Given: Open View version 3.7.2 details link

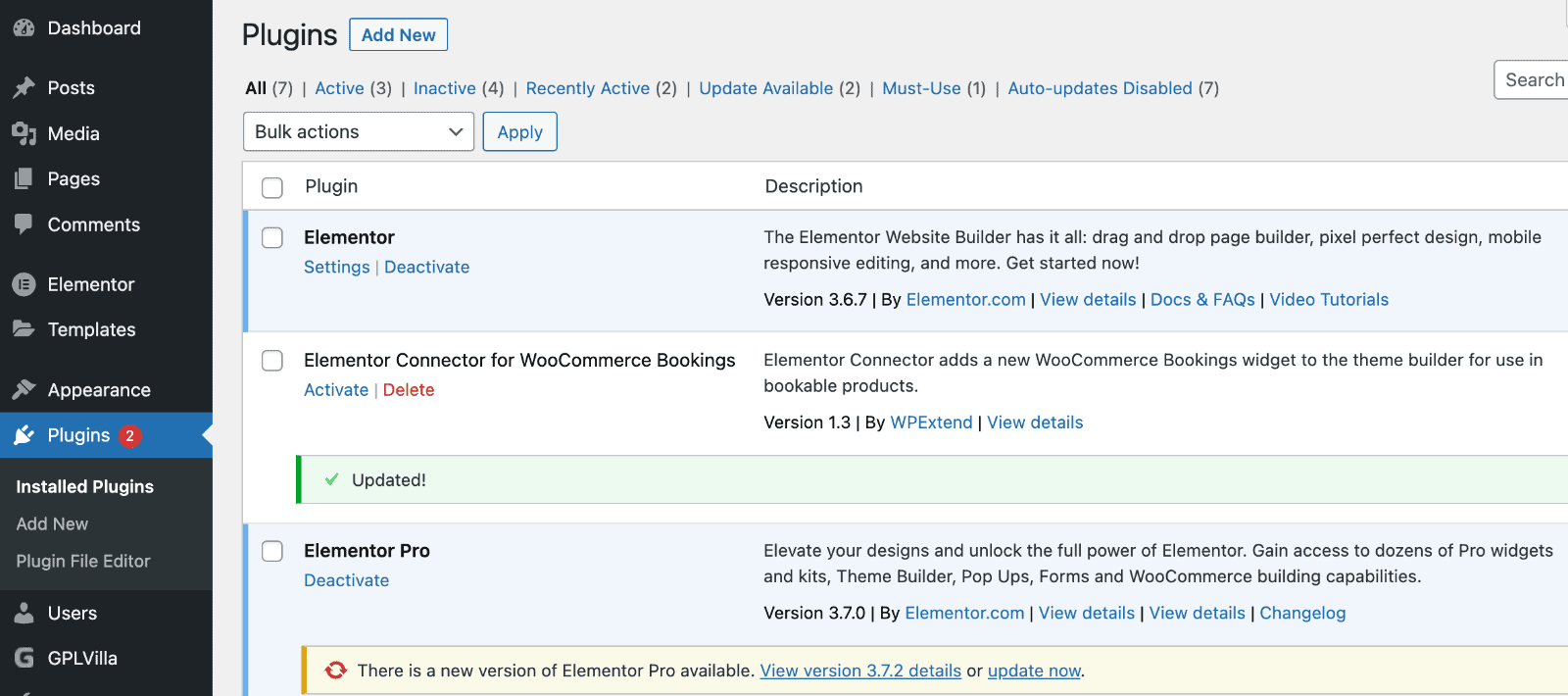Looking at the screenshot, I should [860, 671].
